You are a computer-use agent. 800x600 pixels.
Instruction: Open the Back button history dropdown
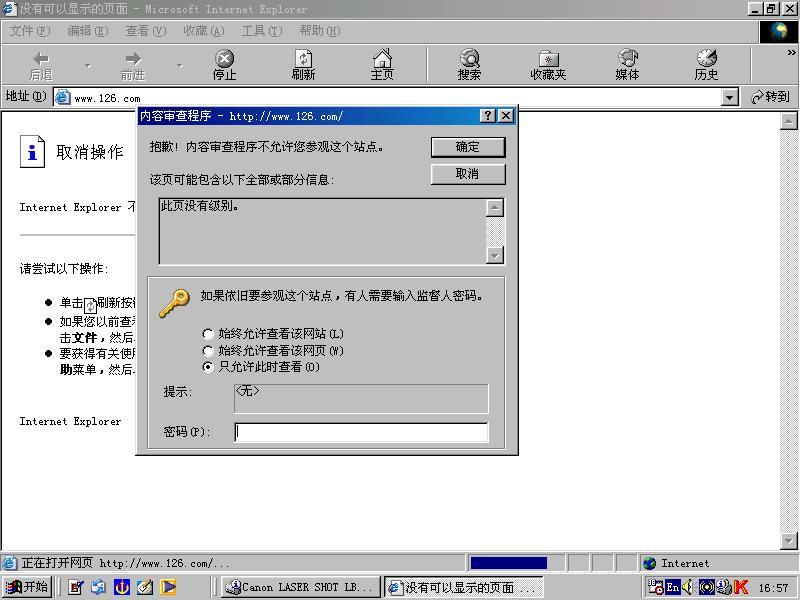tap(88, 66)
